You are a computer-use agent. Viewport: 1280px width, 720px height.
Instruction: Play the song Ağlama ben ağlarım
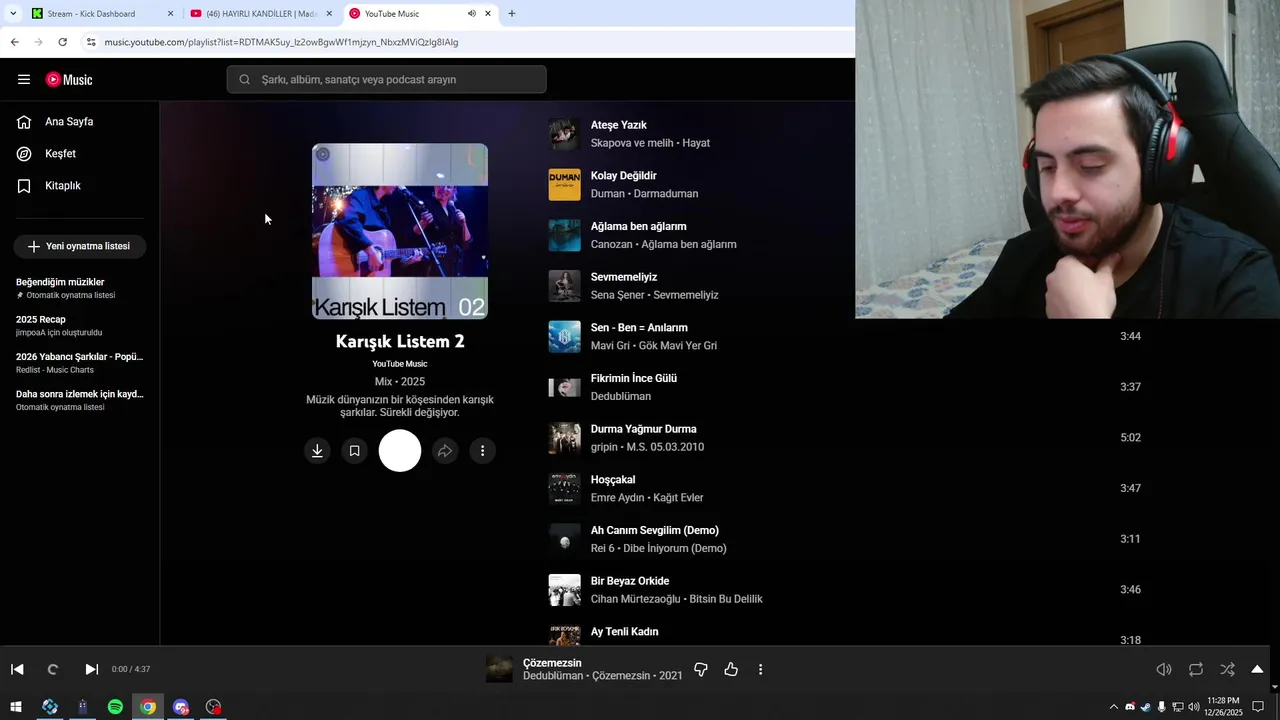click(639, 227)
